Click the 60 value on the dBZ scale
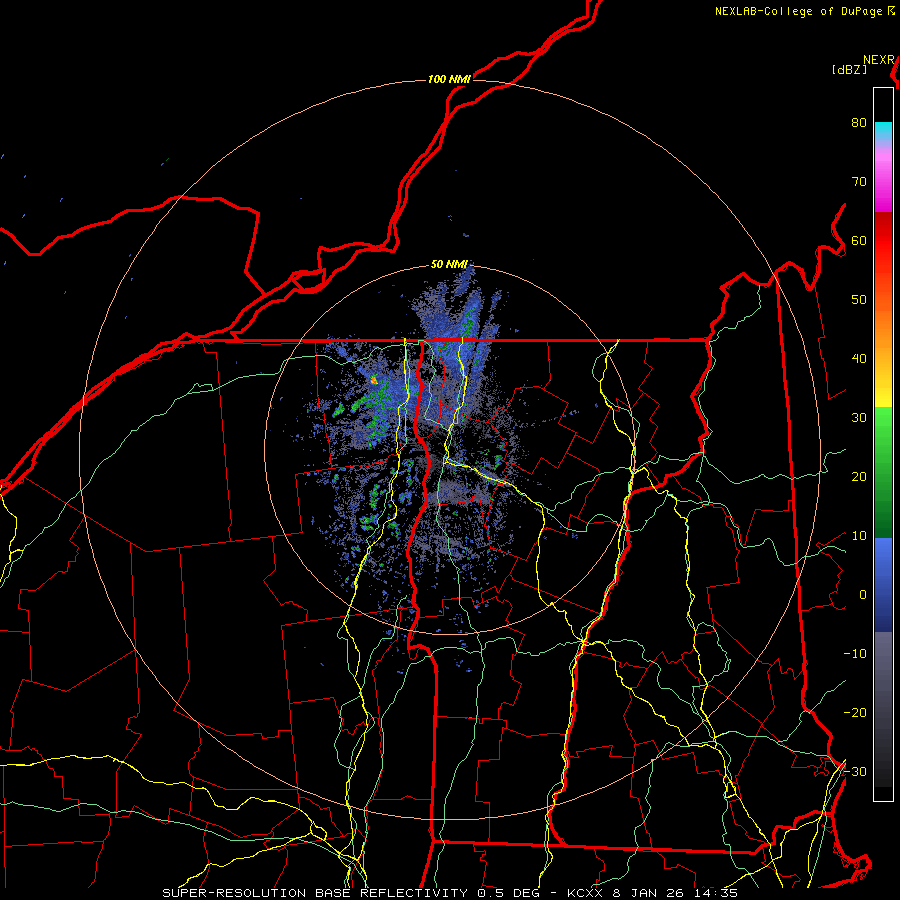 (859, 240)
